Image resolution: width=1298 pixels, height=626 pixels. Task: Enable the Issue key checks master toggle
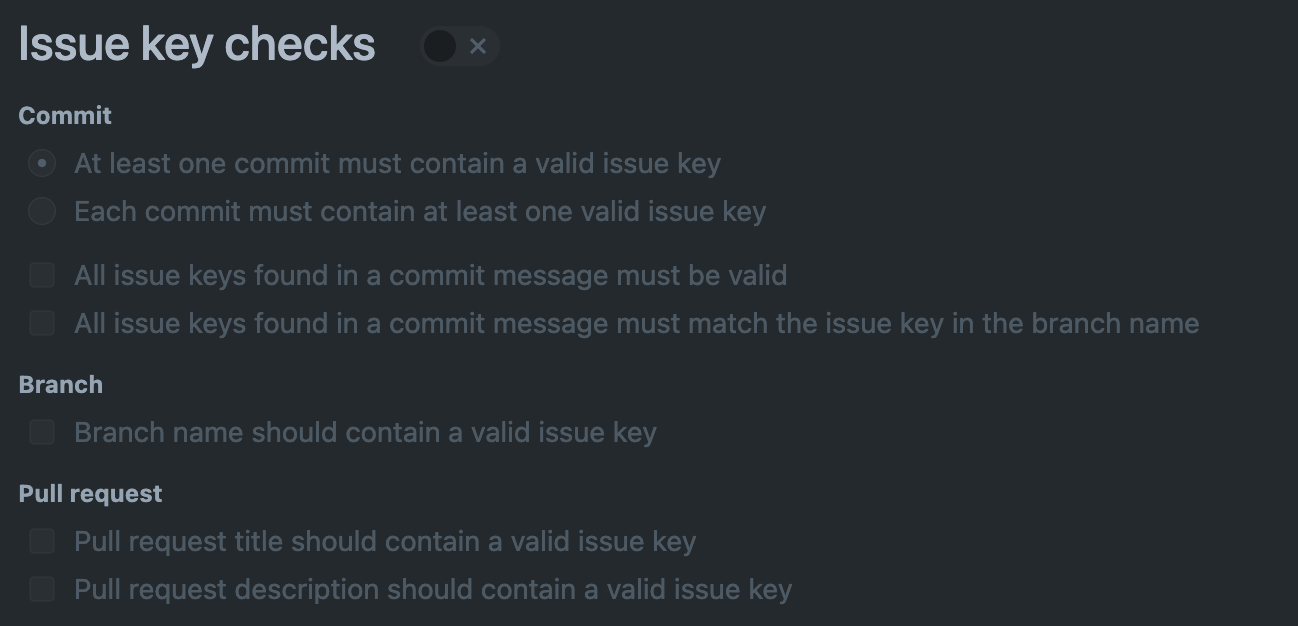point(459,46)
